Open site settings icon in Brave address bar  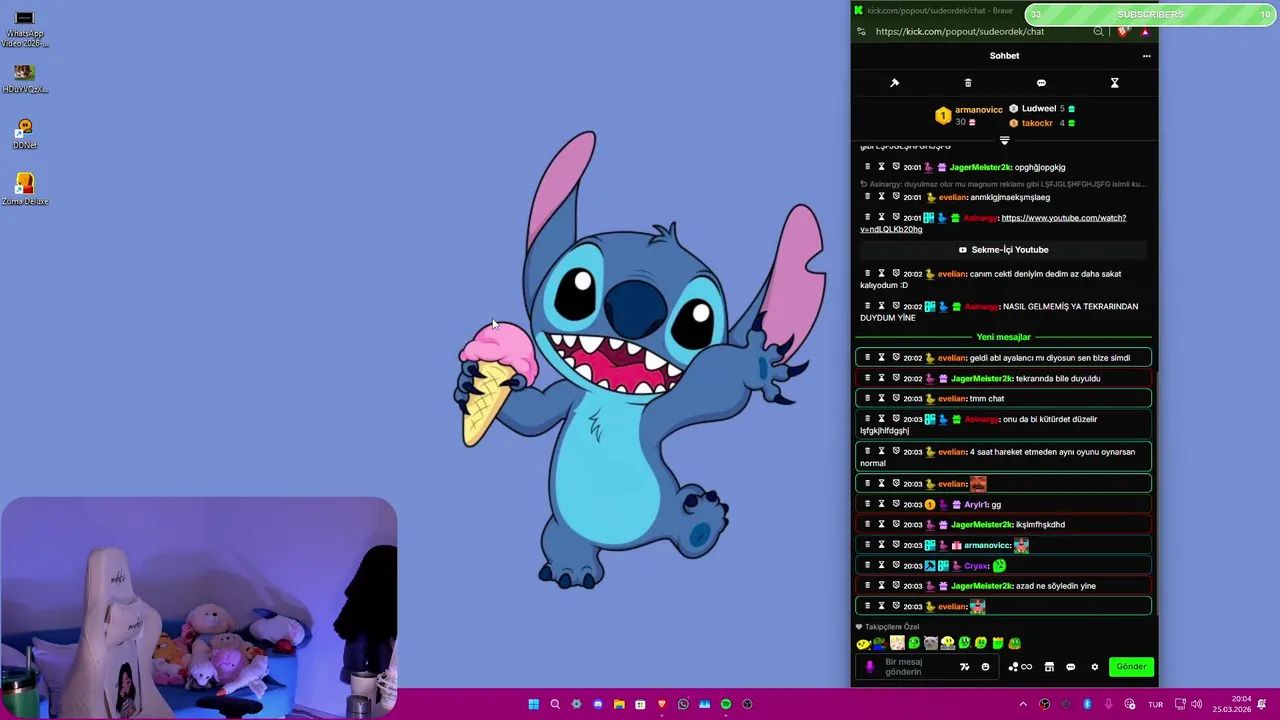click(861, 32)
